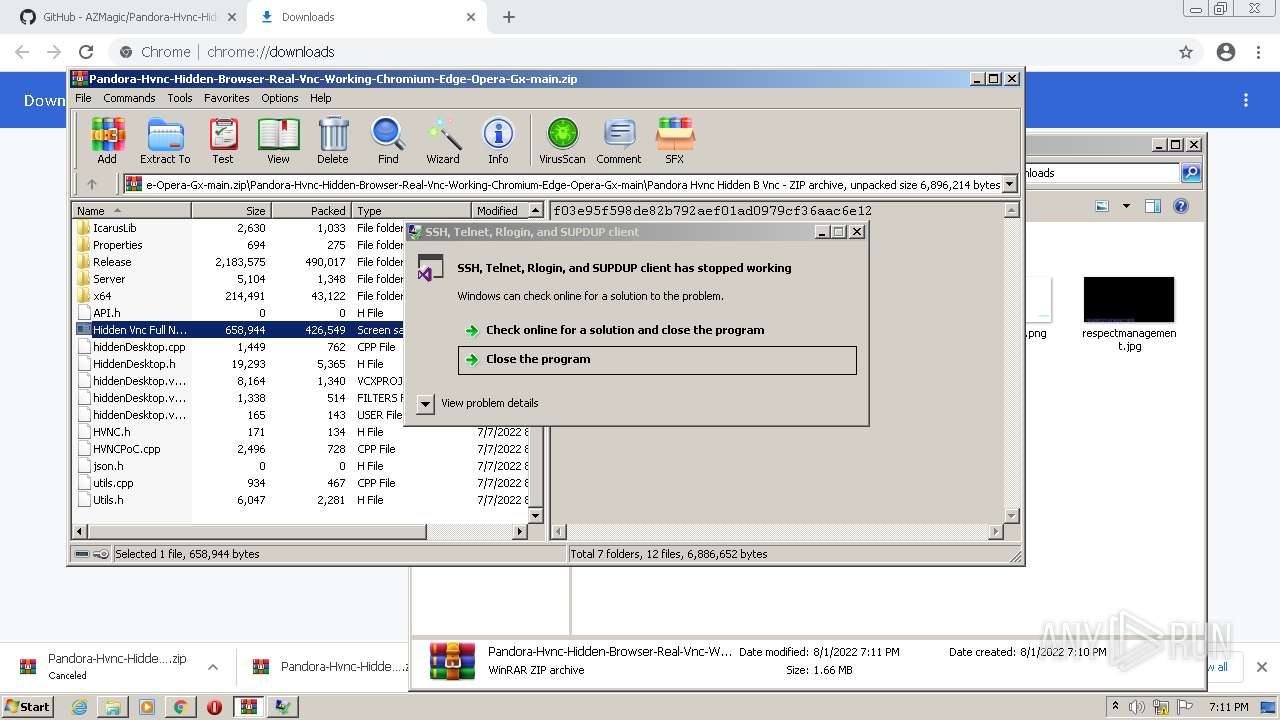Click the Delete trash can icon
The width and height of the screenshot is (1280, 720).
pyautogui.click(x=333, y=140)
